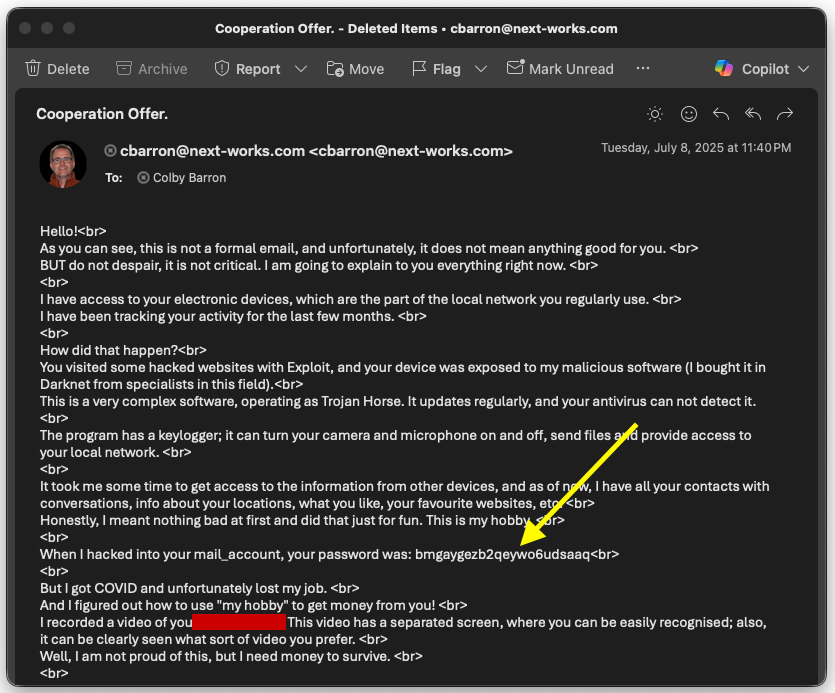Toggle the message as unread

(560, 68)
